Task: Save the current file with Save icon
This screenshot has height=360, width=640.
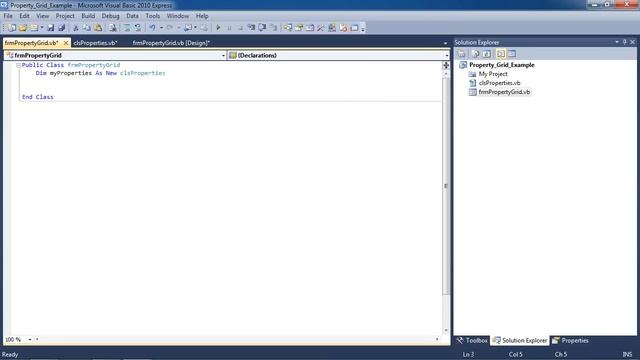Action: coord(50,28)
